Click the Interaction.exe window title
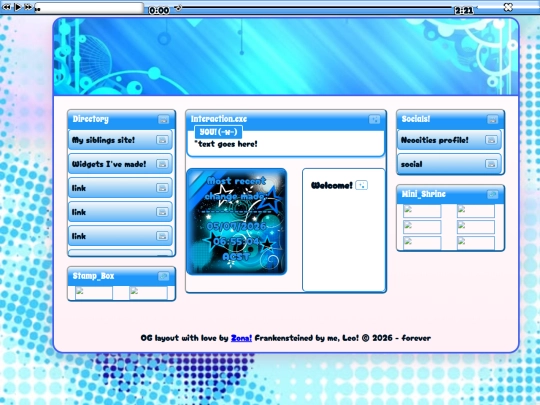The width and height of the screenshot is (540, 405). tap(219, 119)
